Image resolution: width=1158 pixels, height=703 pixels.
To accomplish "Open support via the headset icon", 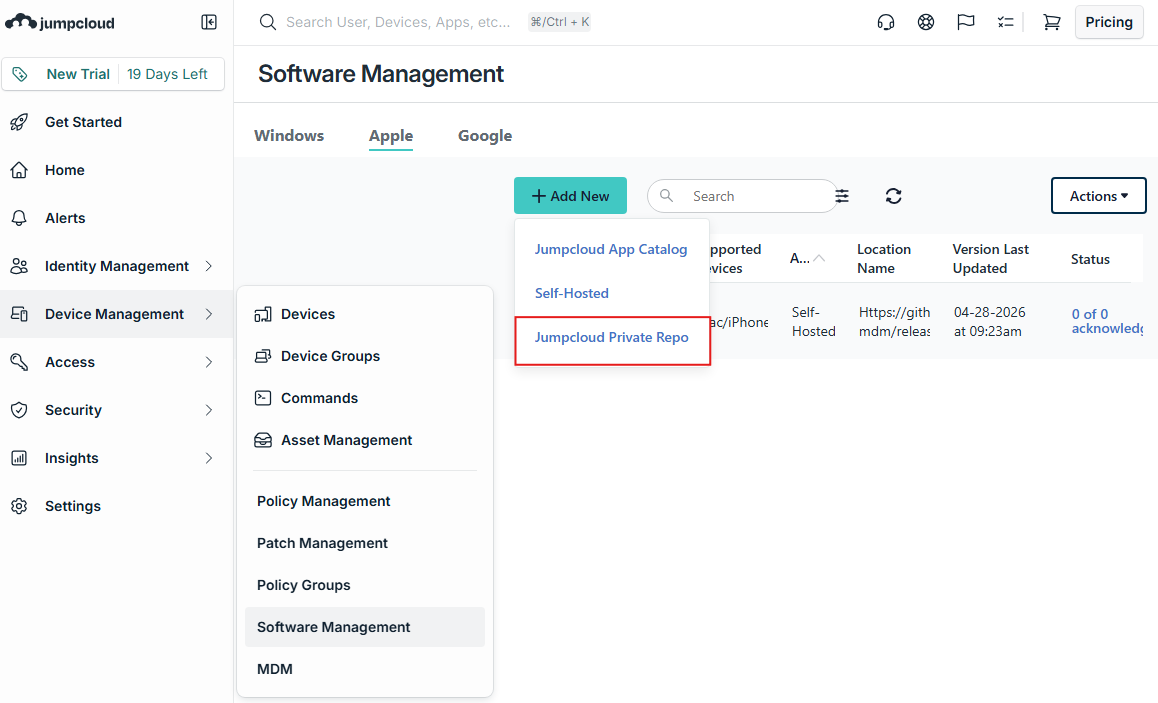I will coord(885,22).
